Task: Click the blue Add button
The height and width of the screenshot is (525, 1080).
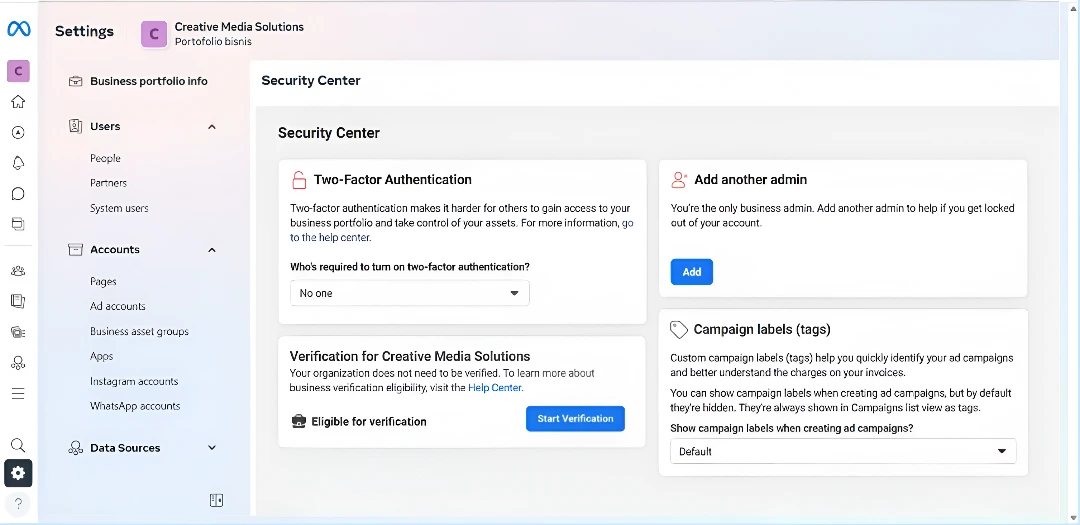Action: click(x=692, y=272)
